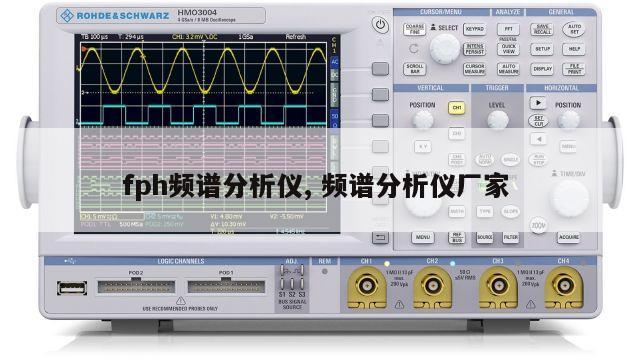Screen dimensions: 640x360
Task: Start FFT analysis with the FFT button
Action: 508,29
